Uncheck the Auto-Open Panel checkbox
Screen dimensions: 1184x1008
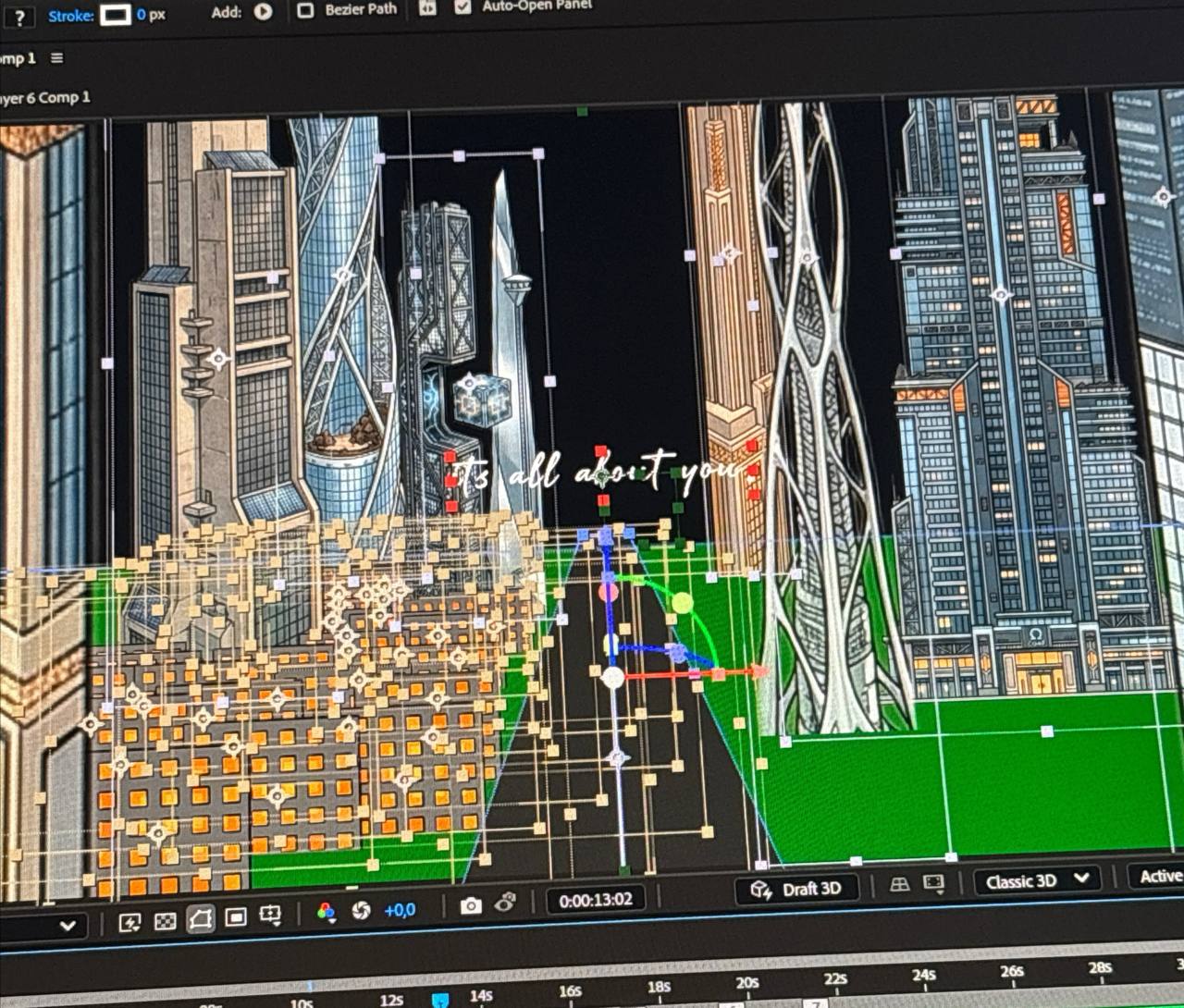click(x=463, y=6)
